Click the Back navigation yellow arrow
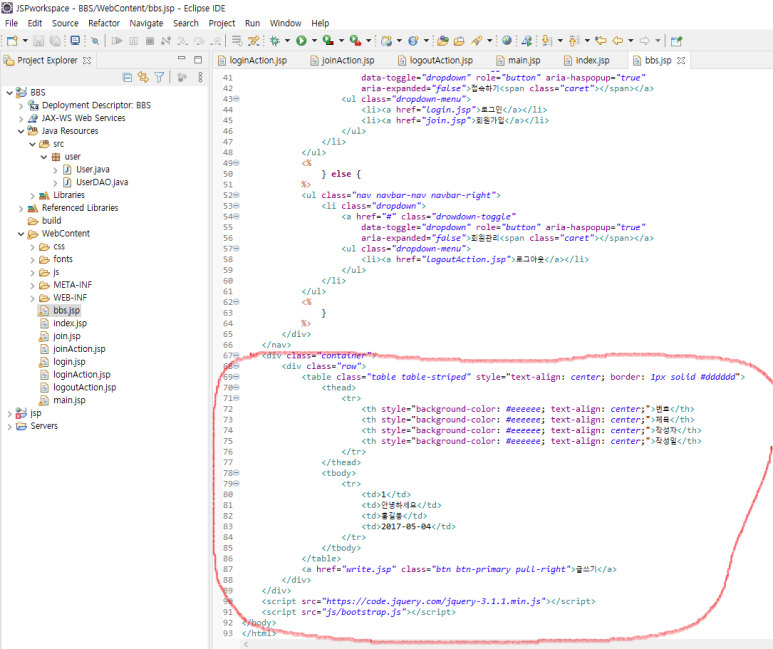 [617, 41]
